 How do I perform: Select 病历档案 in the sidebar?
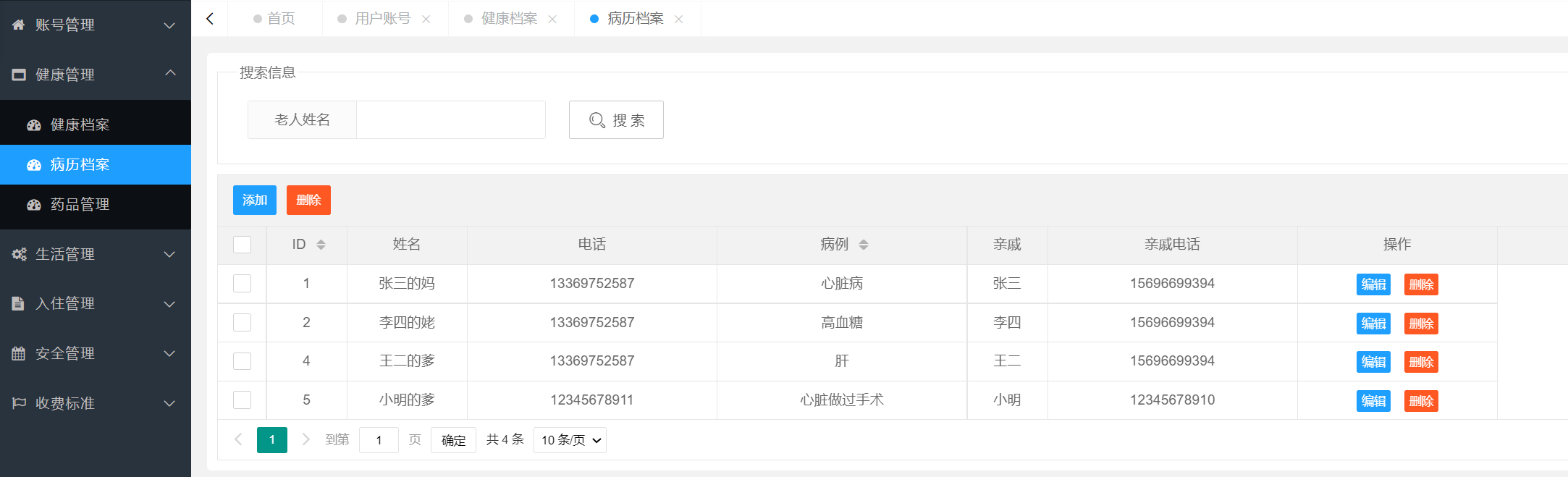tap(96, 165)
